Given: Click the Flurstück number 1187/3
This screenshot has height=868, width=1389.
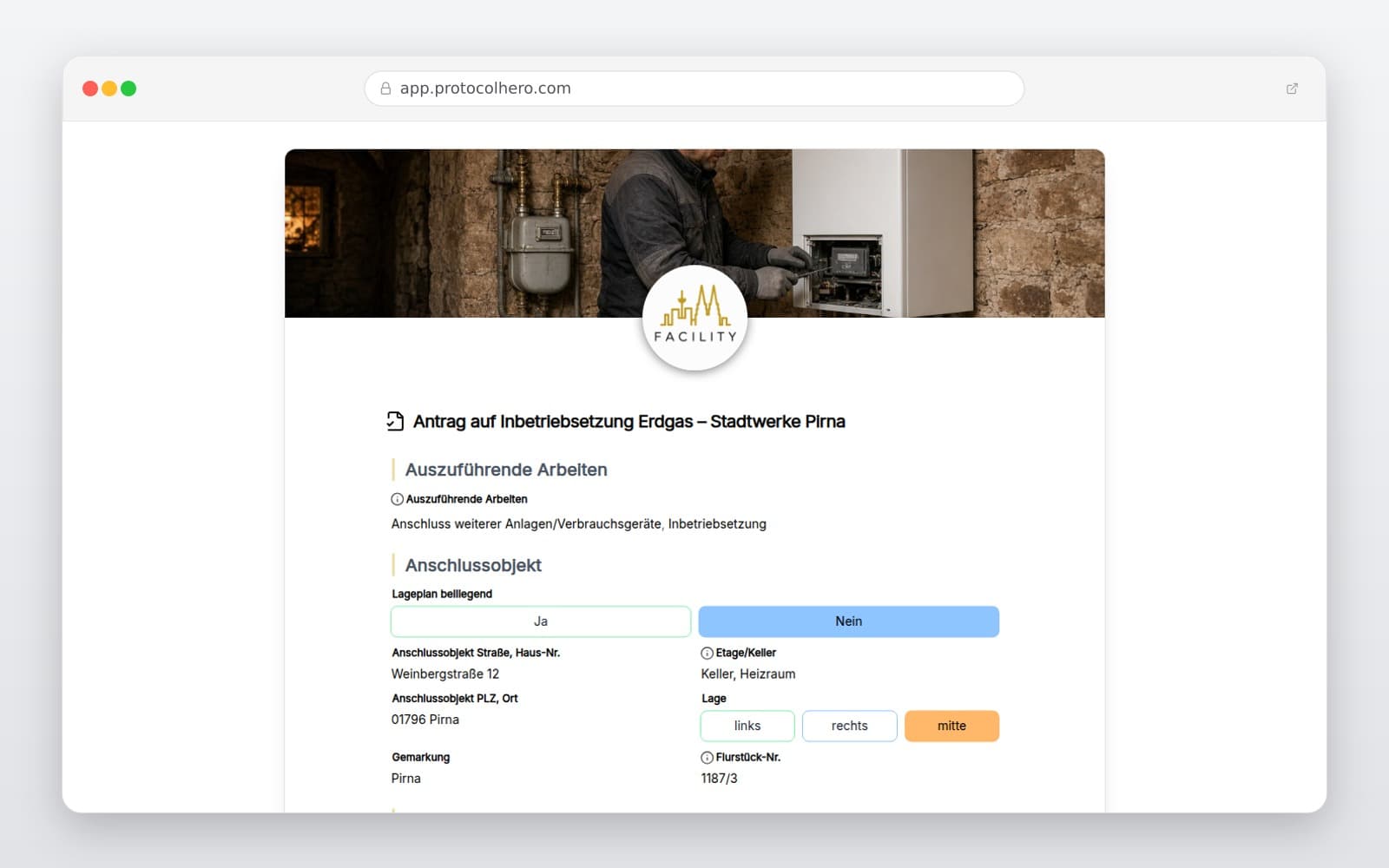Looking at the screenshot, I should (719, 778).
